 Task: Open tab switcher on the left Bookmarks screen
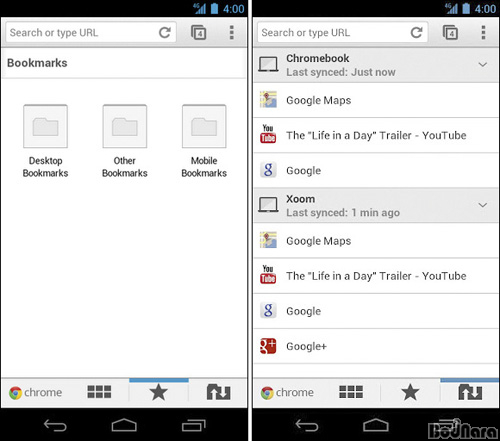[x=198, y=33]
